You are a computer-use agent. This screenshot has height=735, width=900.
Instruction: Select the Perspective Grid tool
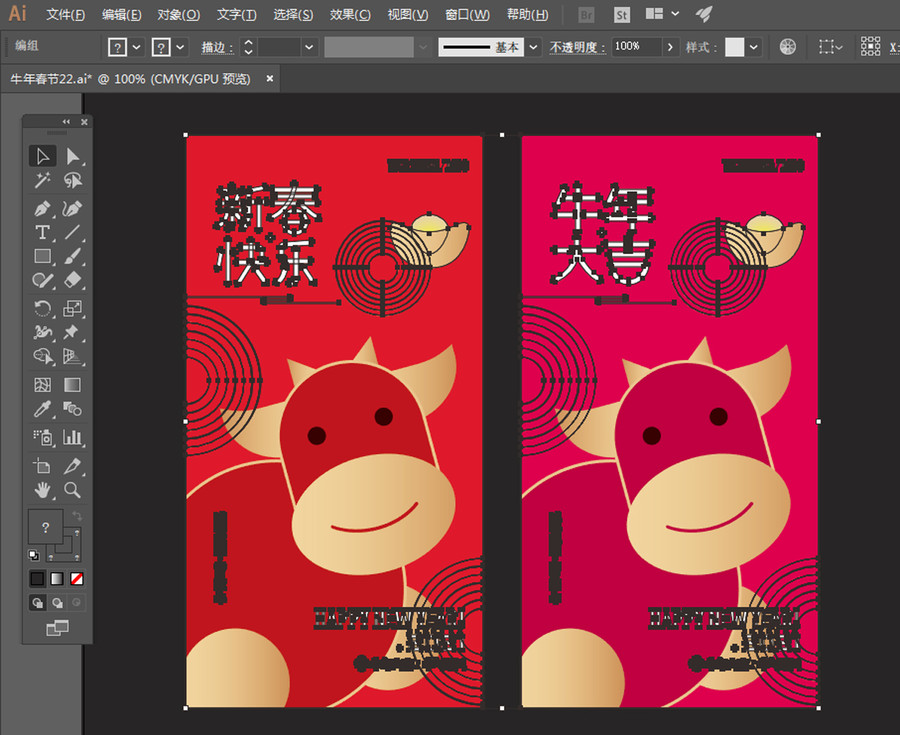(72, 356)
